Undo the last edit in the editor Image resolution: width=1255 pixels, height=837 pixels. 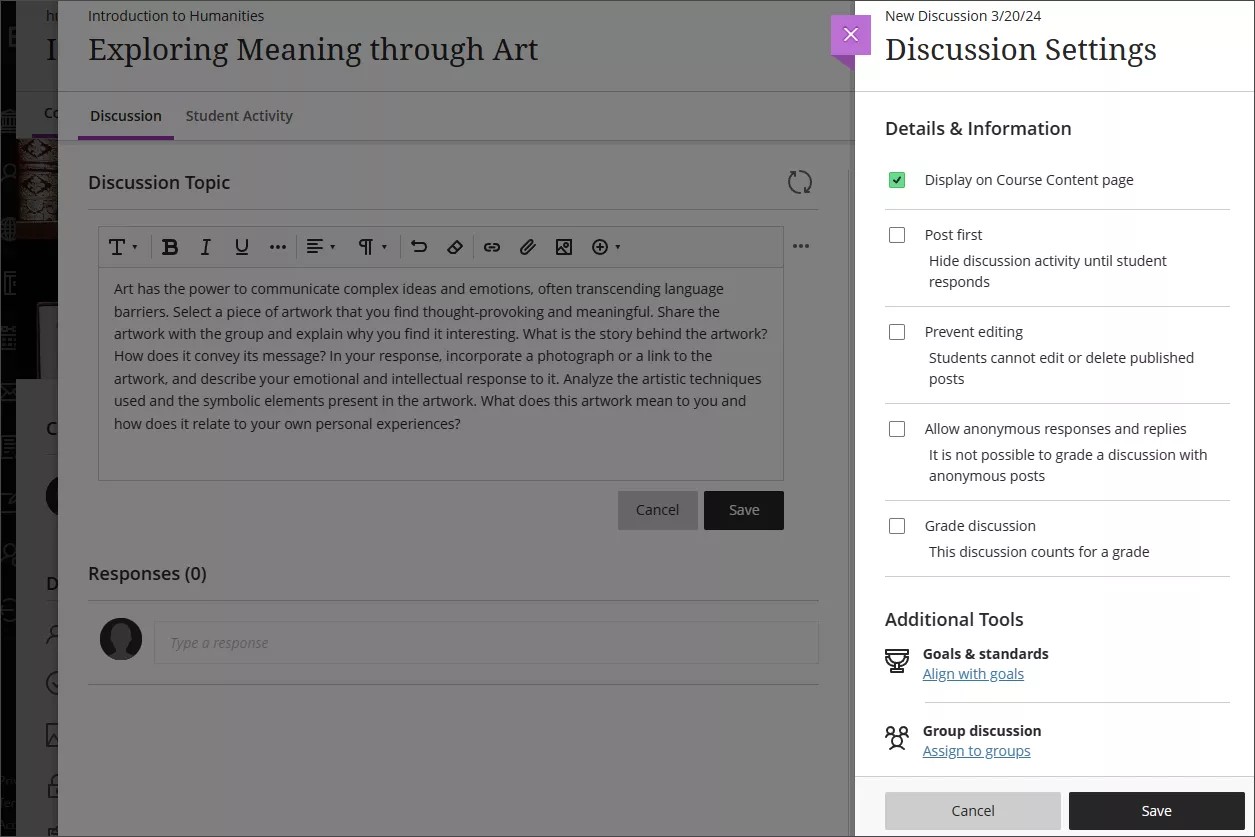coord(418,246)
